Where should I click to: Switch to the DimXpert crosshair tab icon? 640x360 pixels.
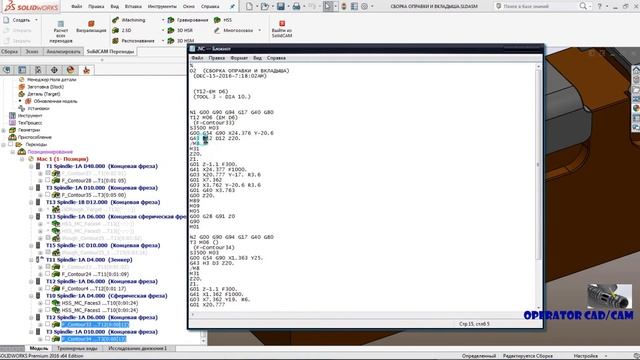pos(54,70)
